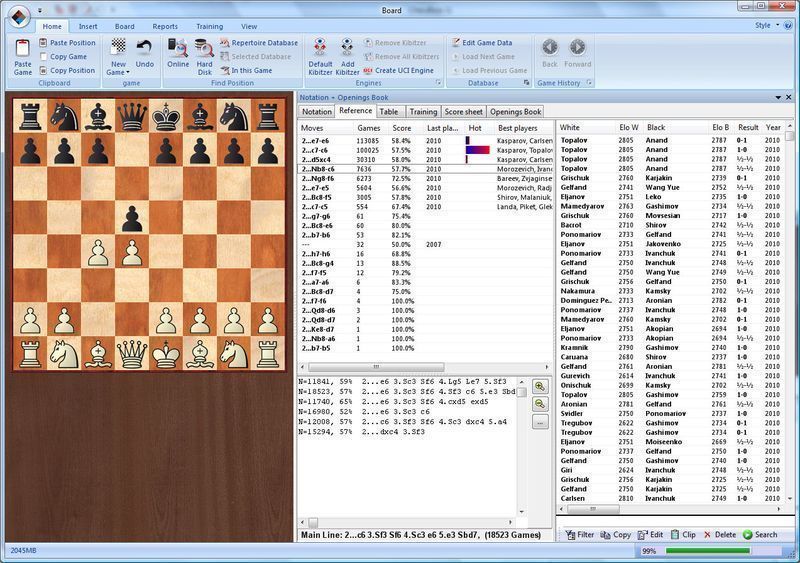Open the Training ribbon tab

pos(209,26)
